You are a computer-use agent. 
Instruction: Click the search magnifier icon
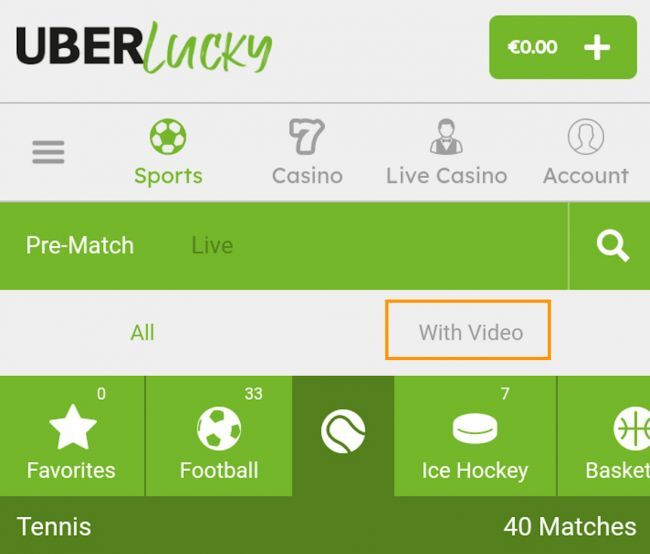point(613,246)
